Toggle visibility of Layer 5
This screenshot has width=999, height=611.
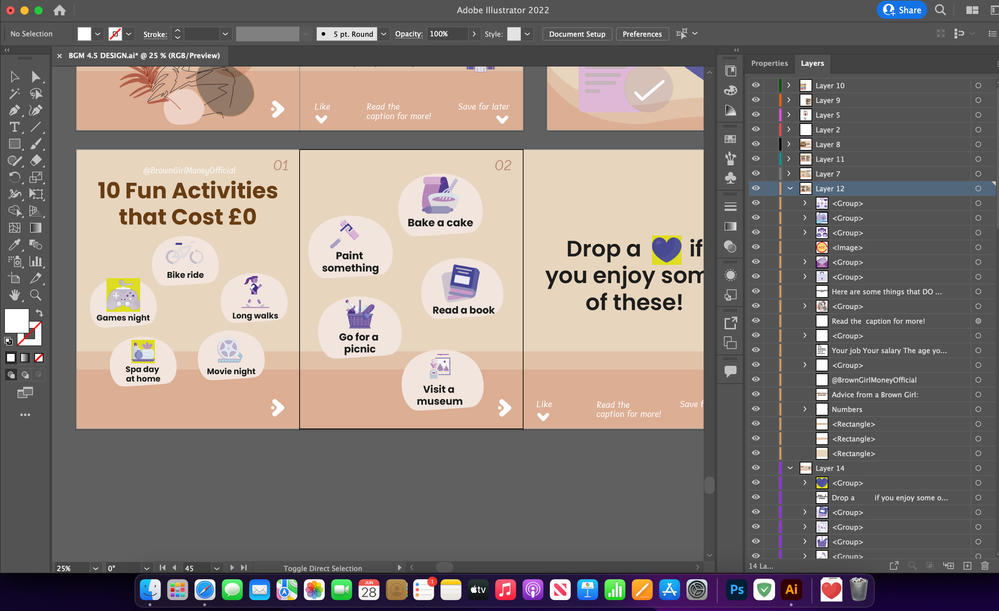click(x=756, y=115)
